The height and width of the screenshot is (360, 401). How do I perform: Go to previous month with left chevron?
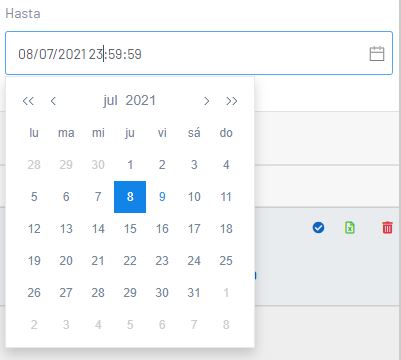click(x=53, y=101)
